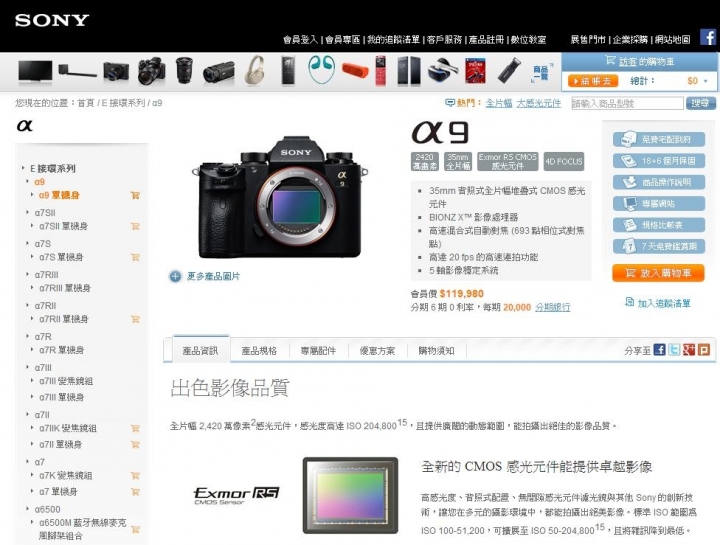Expand the α7RIII model group

coord(28,274)
